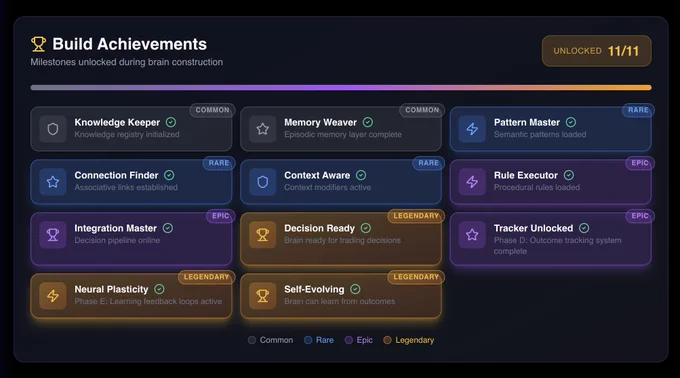680x378 pixels.
Task: Click the star icon on Connection Finder card
Action: coord(53,182)
